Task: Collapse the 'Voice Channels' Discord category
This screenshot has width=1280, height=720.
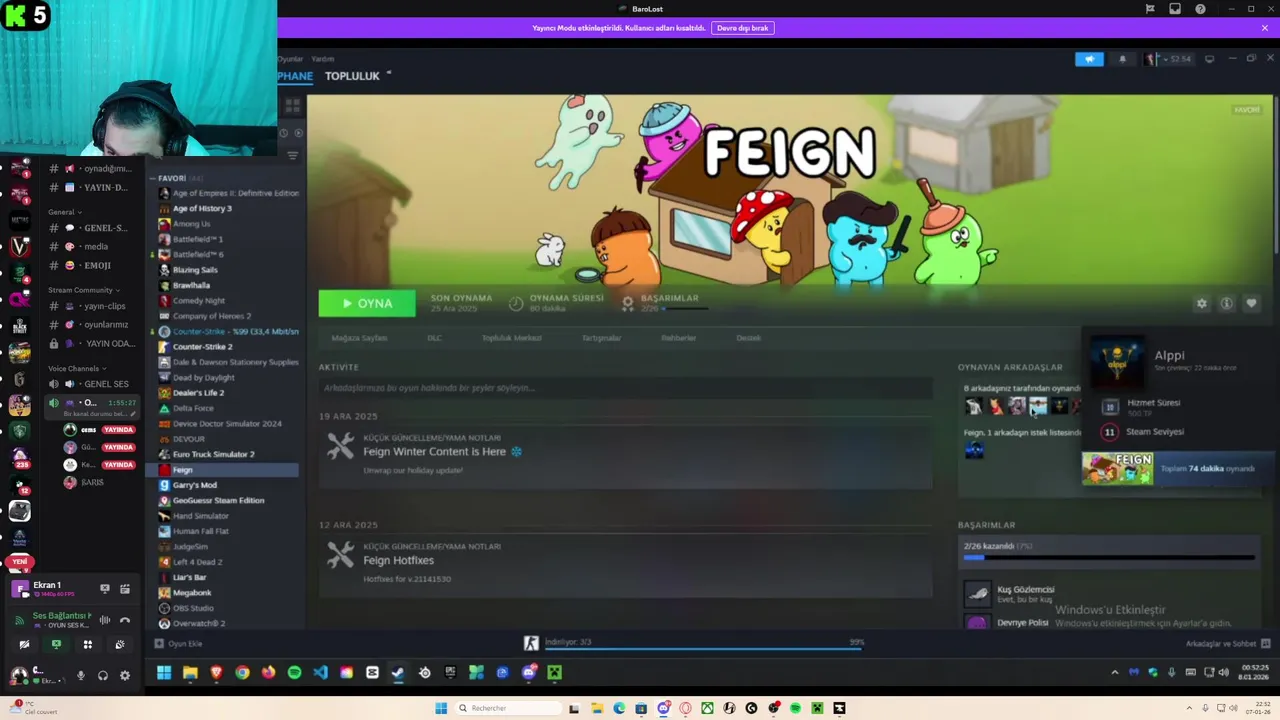Action: 76,368
